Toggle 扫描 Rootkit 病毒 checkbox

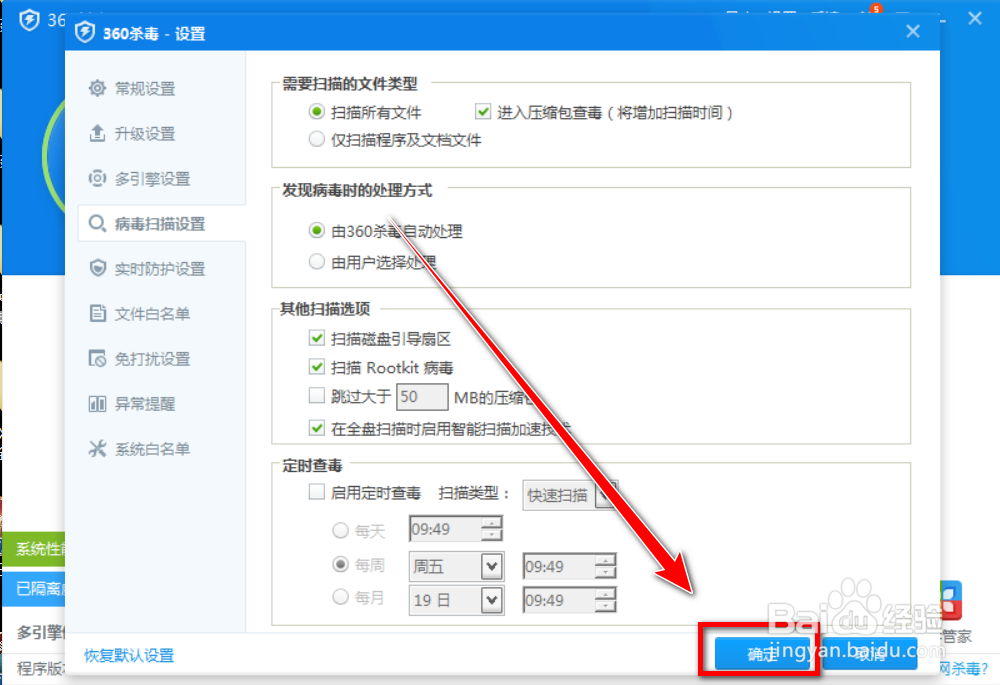point(316,367)
